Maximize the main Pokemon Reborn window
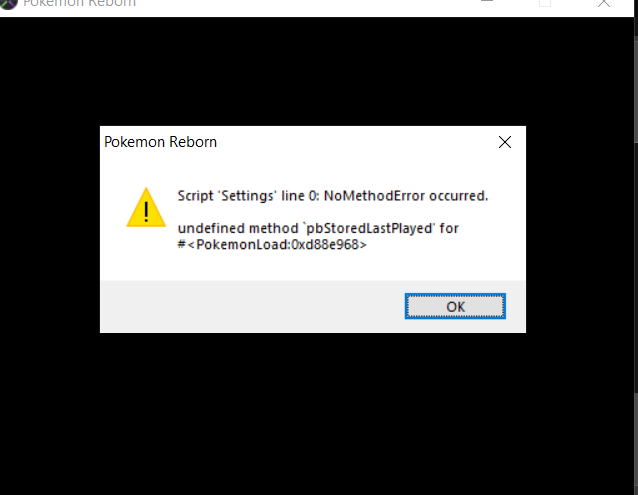Screen dimensions: 638x495 (x=545, y=3)
